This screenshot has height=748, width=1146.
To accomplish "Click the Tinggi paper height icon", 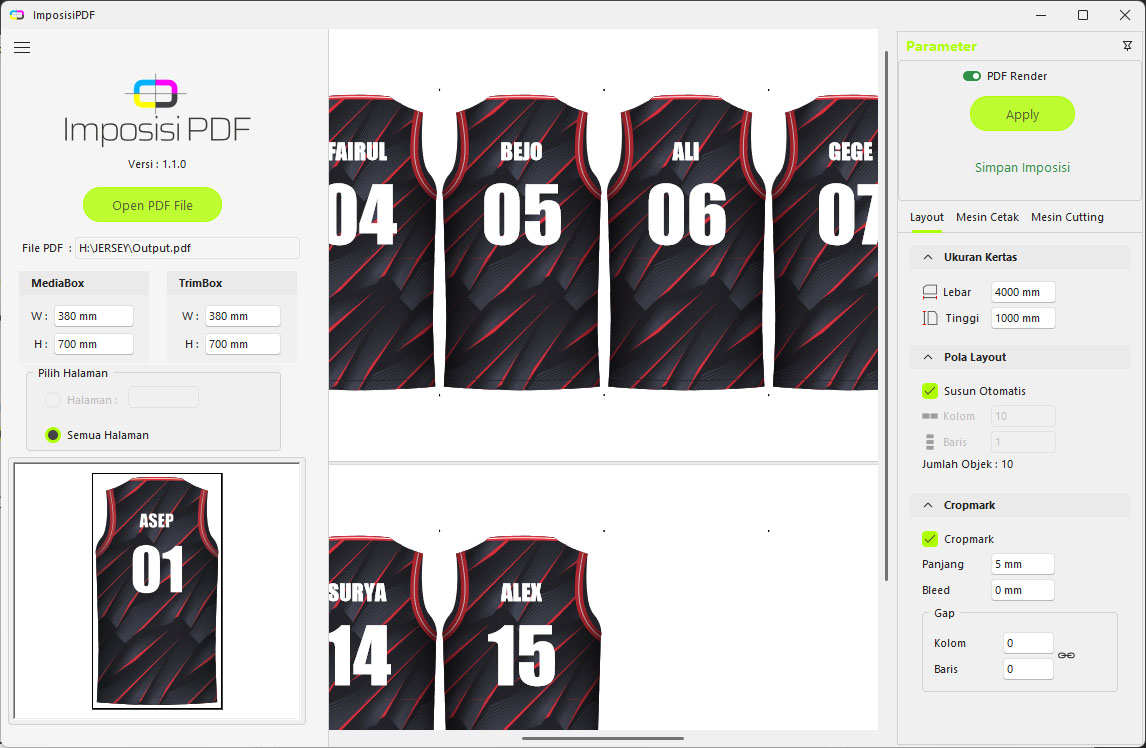I will click(x=930, y=318).
